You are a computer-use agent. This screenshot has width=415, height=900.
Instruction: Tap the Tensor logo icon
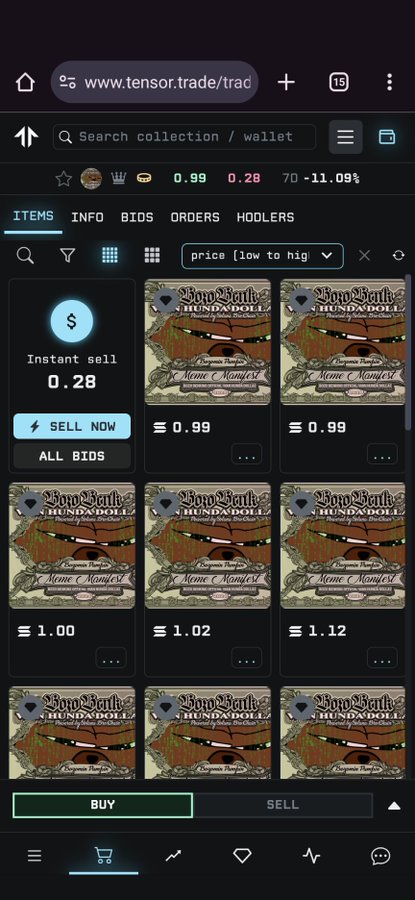pyautogui.click(x=26, y=137)
